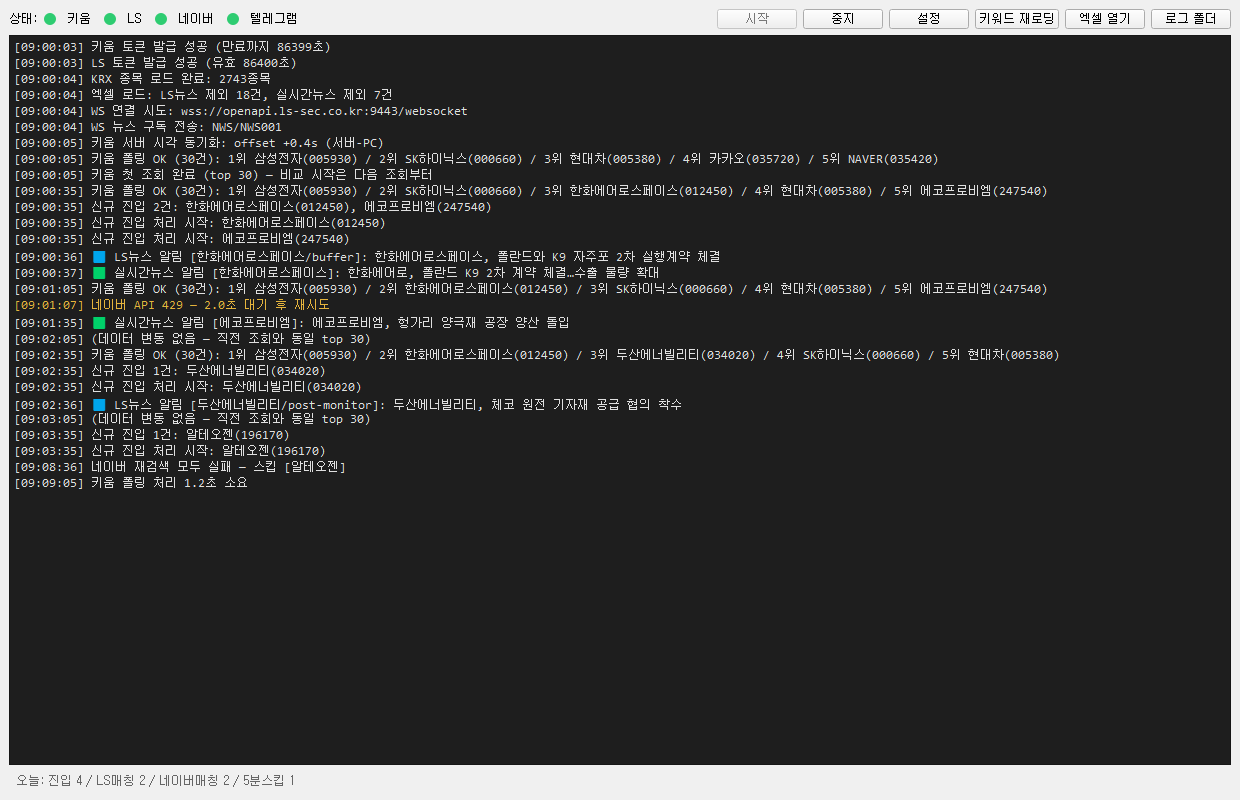
Task: Click the 신규 진입 처리 시작 한화에어로스페이스 line
Action: [x=200, y=223]
